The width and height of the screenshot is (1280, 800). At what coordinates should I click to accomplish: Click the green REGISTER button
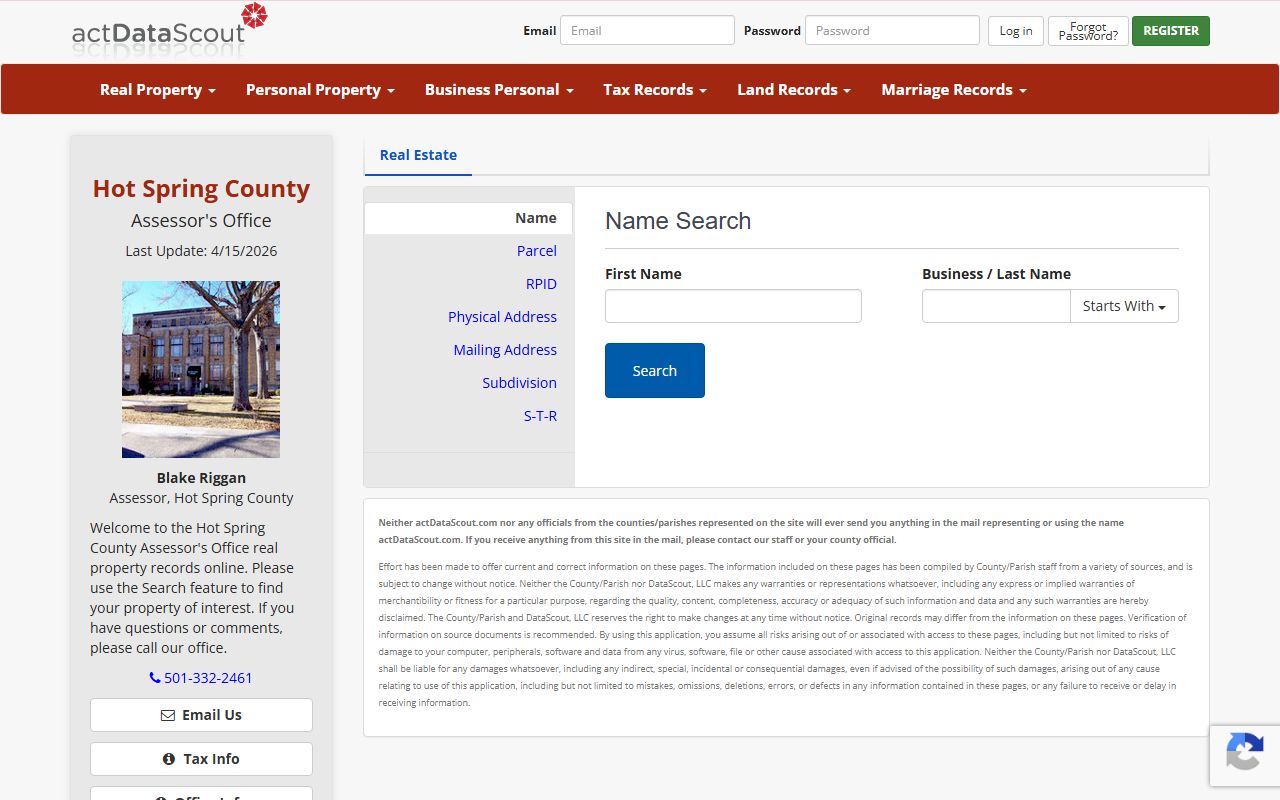1171,31
